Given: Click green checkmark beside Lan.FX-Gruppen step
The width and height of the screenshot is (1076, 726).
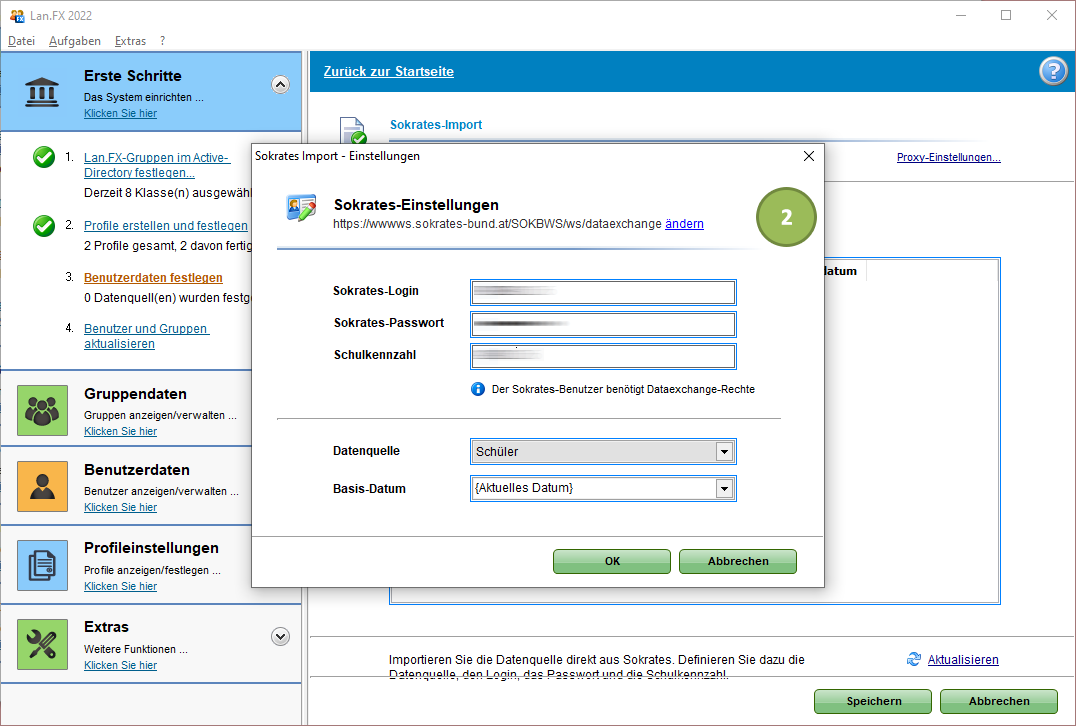Looking at the screenshot, I should (44, 157).
